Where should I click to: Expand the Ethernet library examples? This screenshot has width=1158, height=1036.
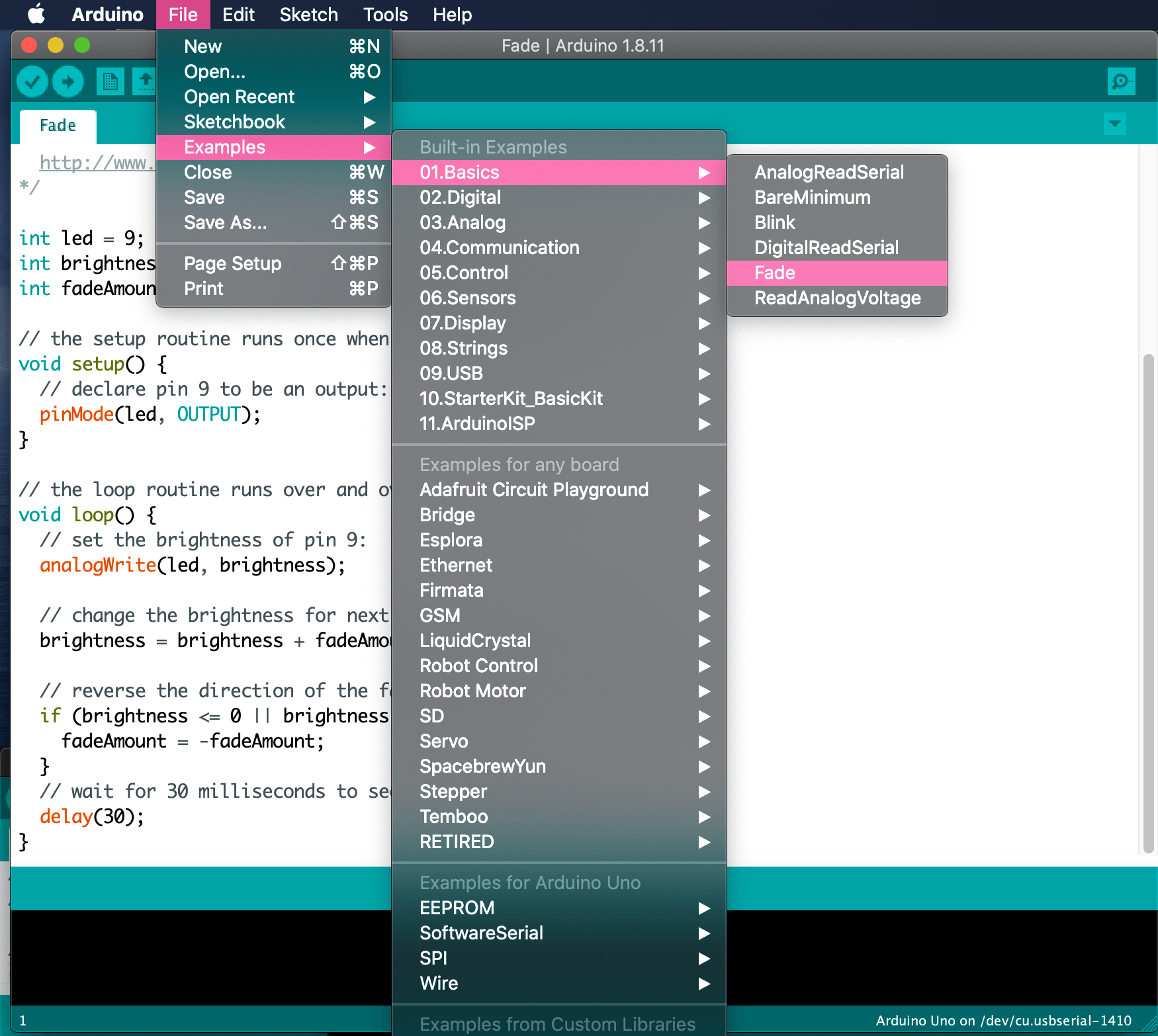(x=559, y=565)
